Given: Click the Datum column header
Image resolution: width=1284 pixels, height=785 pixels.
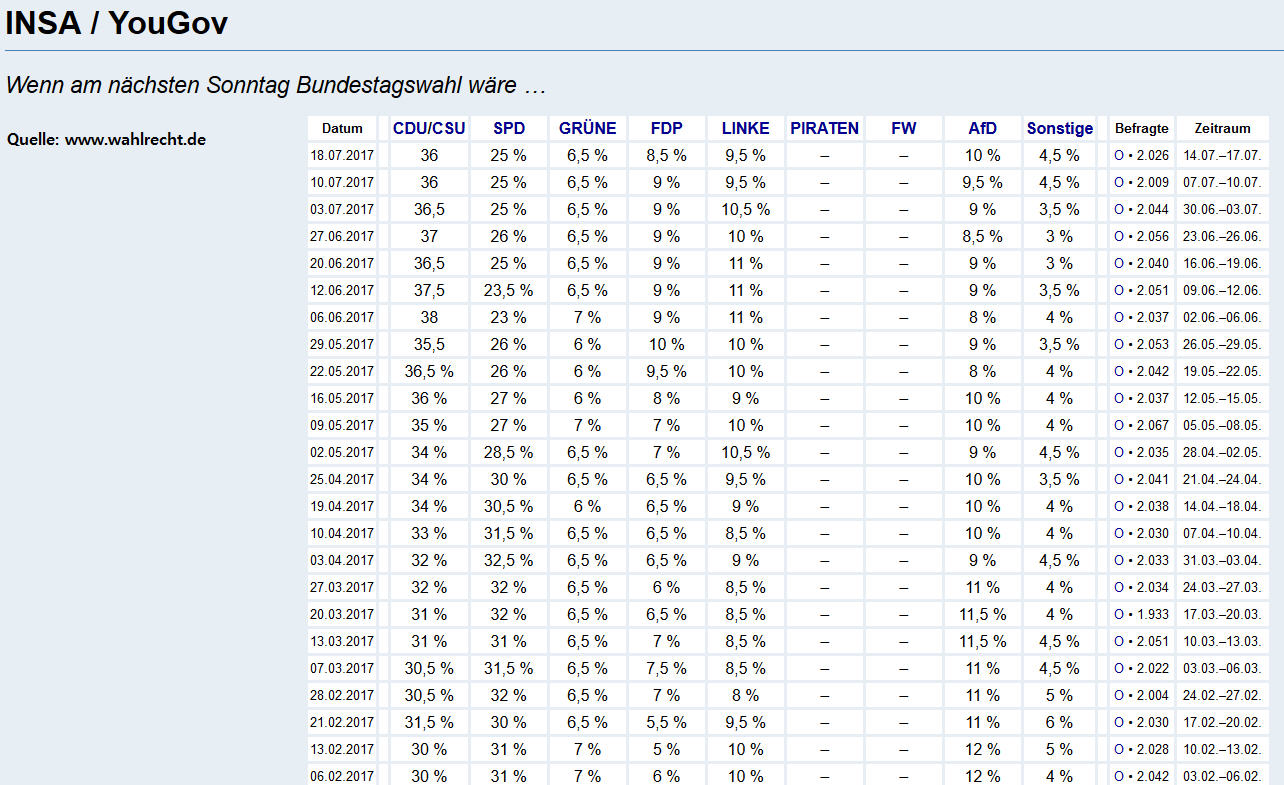Looking at the screenshot, I should click(342, 128).
